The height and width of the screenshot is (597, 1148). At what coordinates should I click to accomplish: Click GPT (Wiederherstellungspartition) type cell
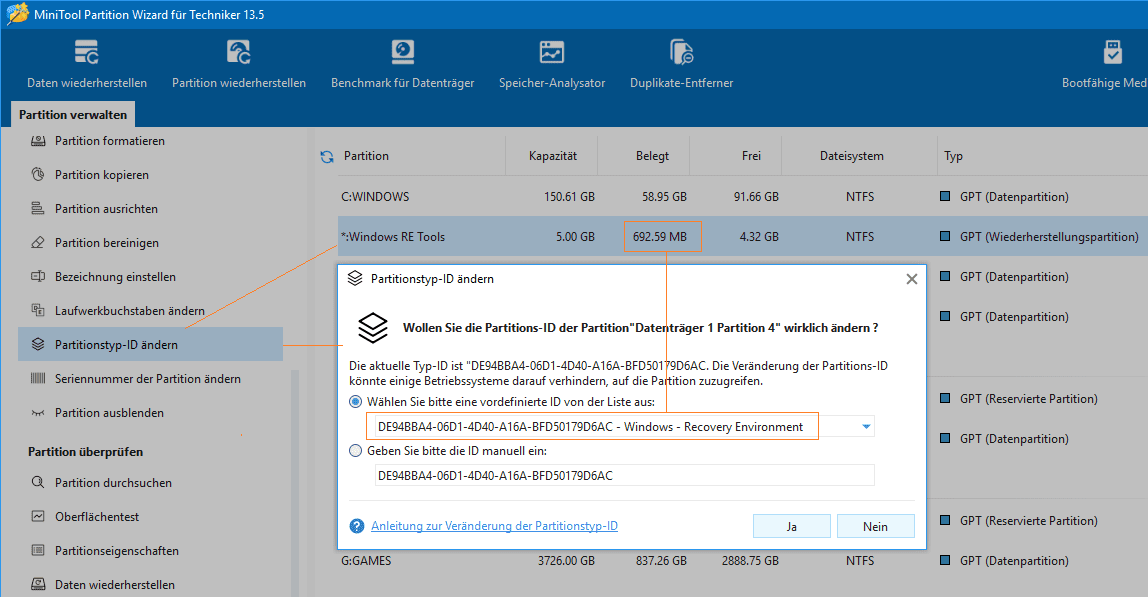tap(1048, 237)
